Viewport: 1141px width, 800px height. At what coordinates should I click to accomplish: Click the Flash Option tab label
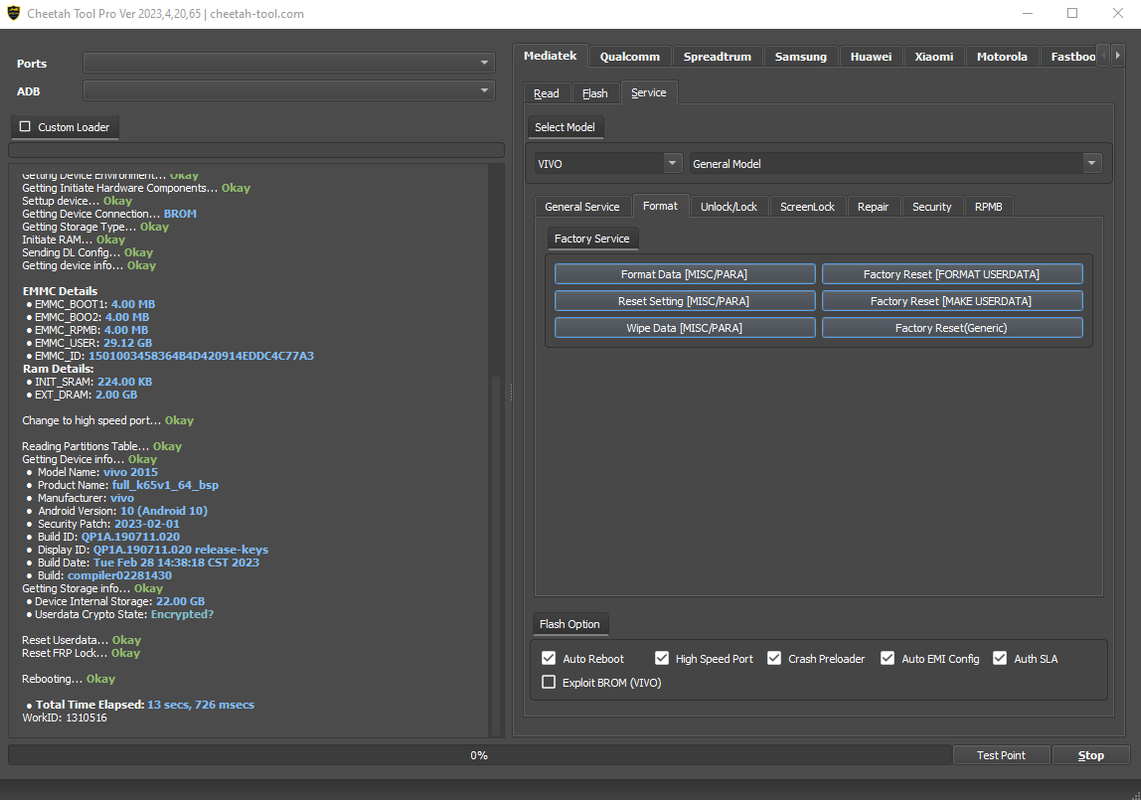pyautogui.click(x=570, y=624)
